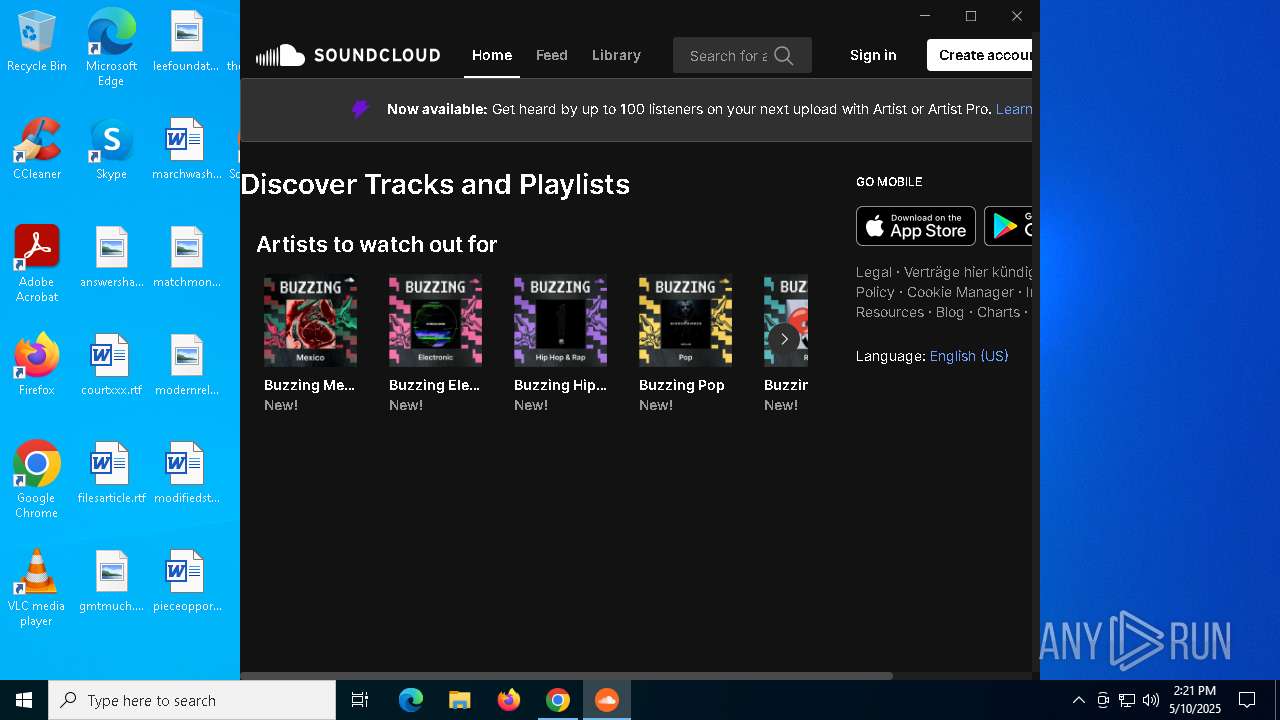This screenshot has height=720, width=1280.
Task: Click the Windows taskbar search box
Action: point(192,700)
